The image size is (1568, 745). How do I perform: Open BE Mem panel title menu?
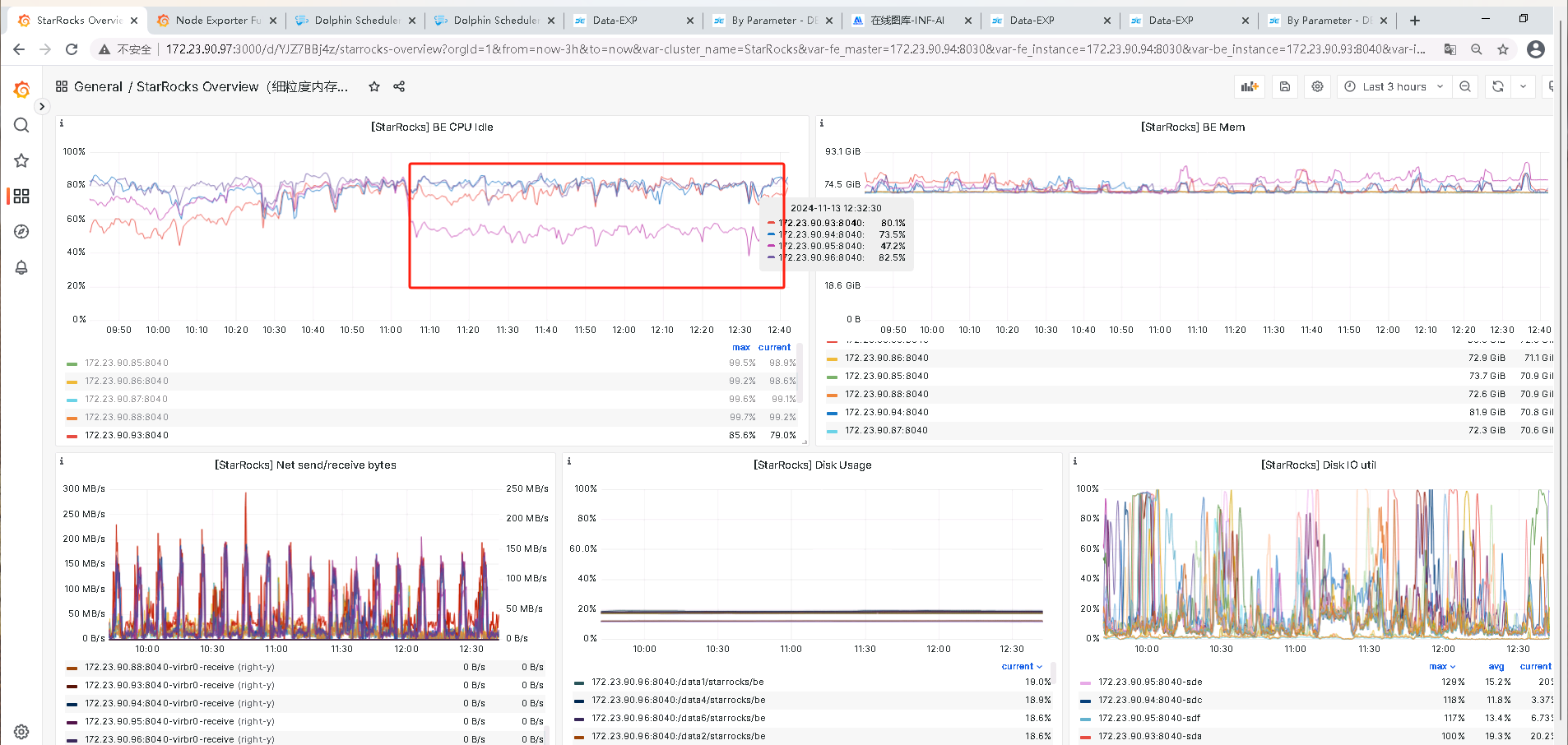[x=1193, y=127]
